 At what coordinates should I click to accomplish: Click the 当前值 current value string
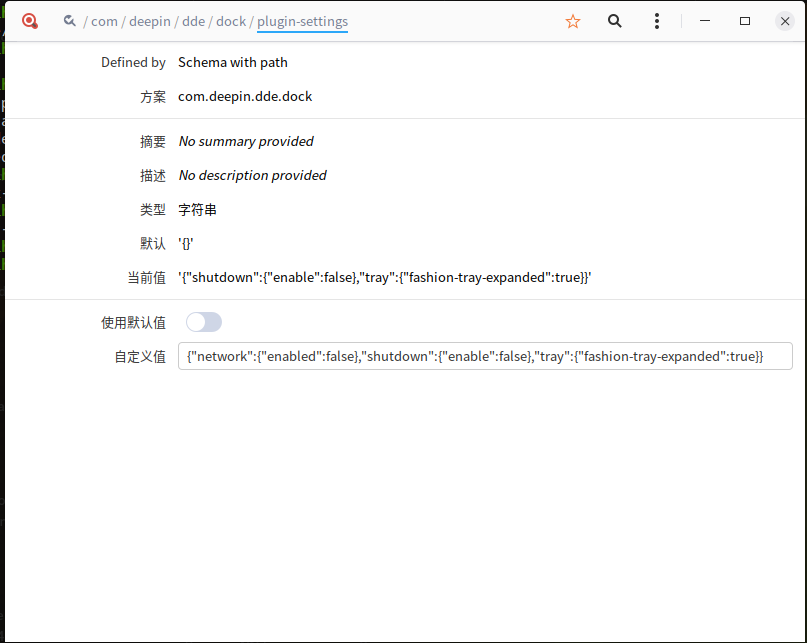(384, 277)
